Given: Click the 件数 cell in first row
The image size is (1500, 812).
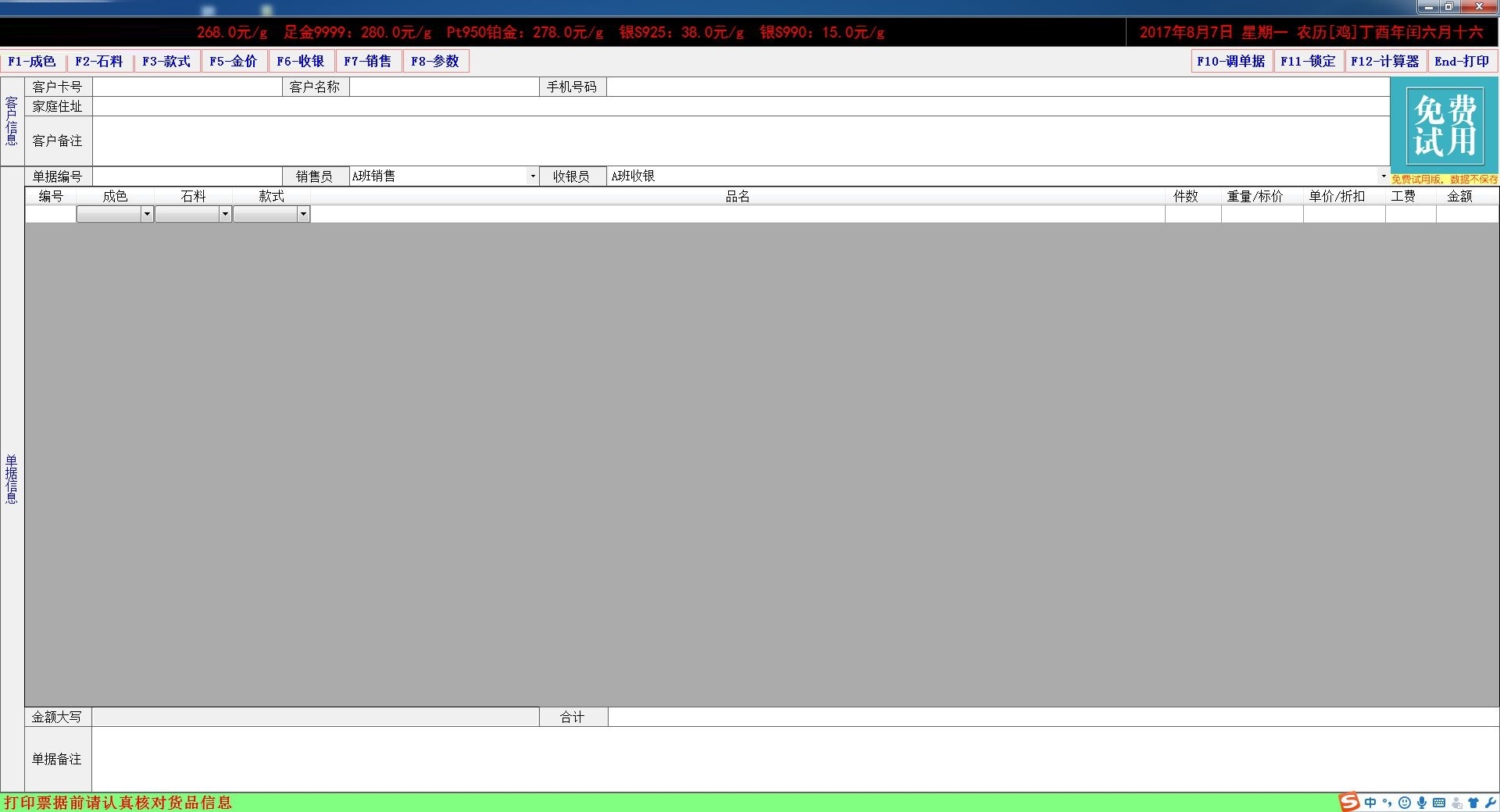Looking at the screenshot, I should click(x=1193, y=214).
